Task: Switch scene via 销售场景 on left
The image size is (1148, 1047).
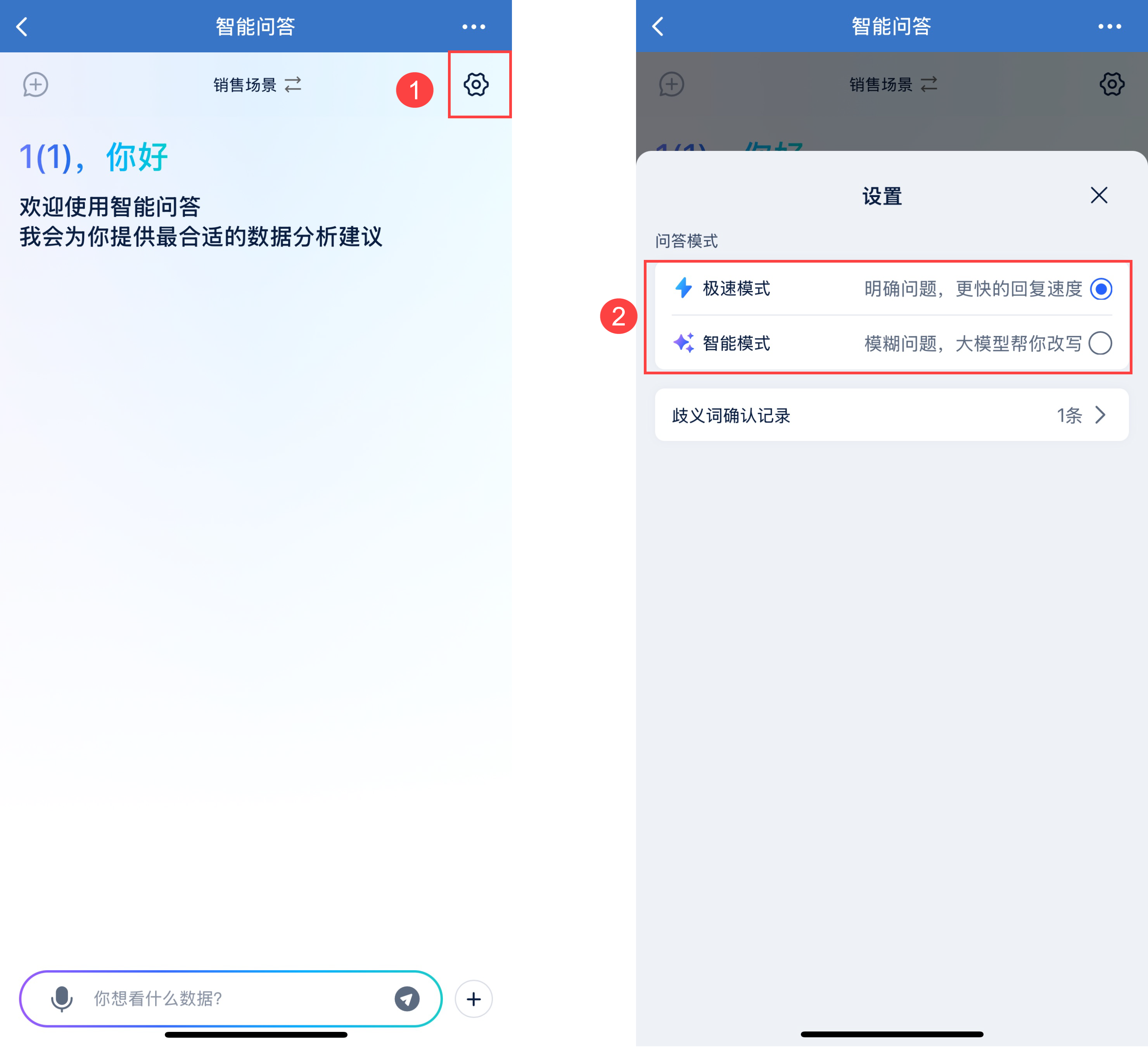Action: (257, 85)
